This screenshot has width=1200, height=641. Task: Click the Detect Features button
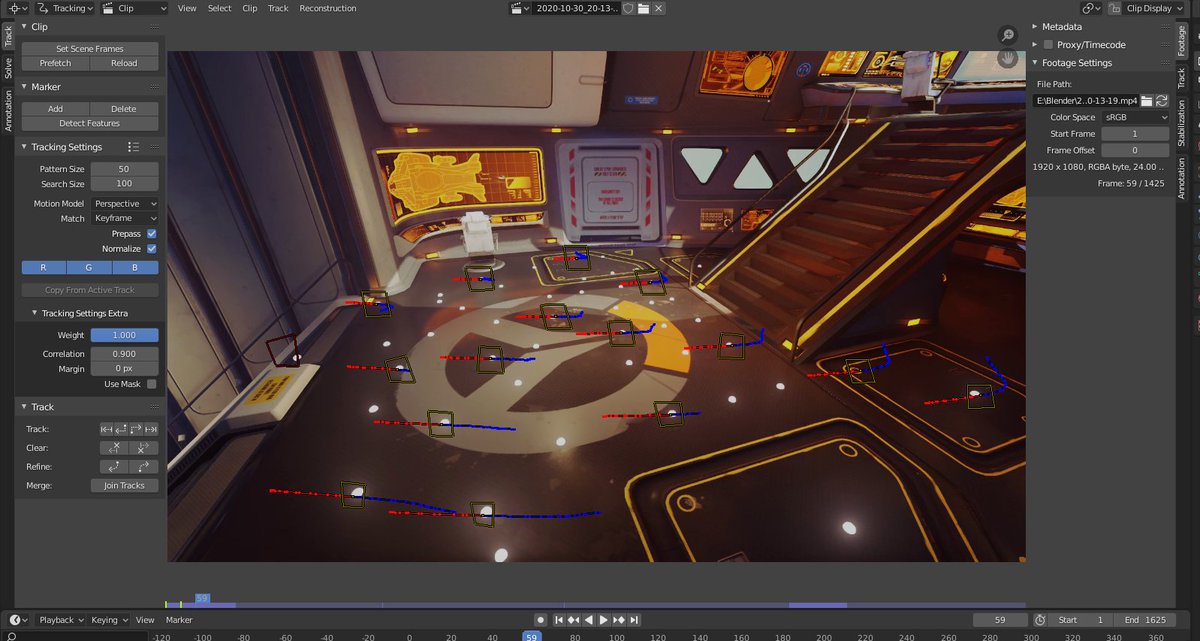[x=90, y=123]
